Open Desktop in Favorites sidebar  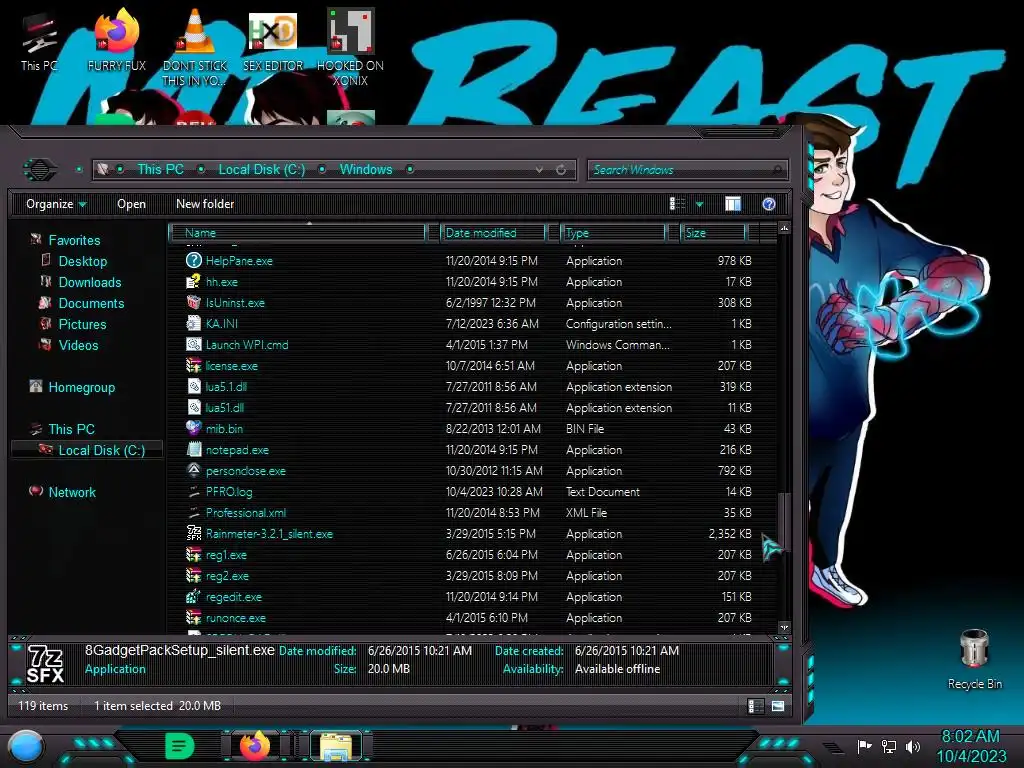click(82, 261)
